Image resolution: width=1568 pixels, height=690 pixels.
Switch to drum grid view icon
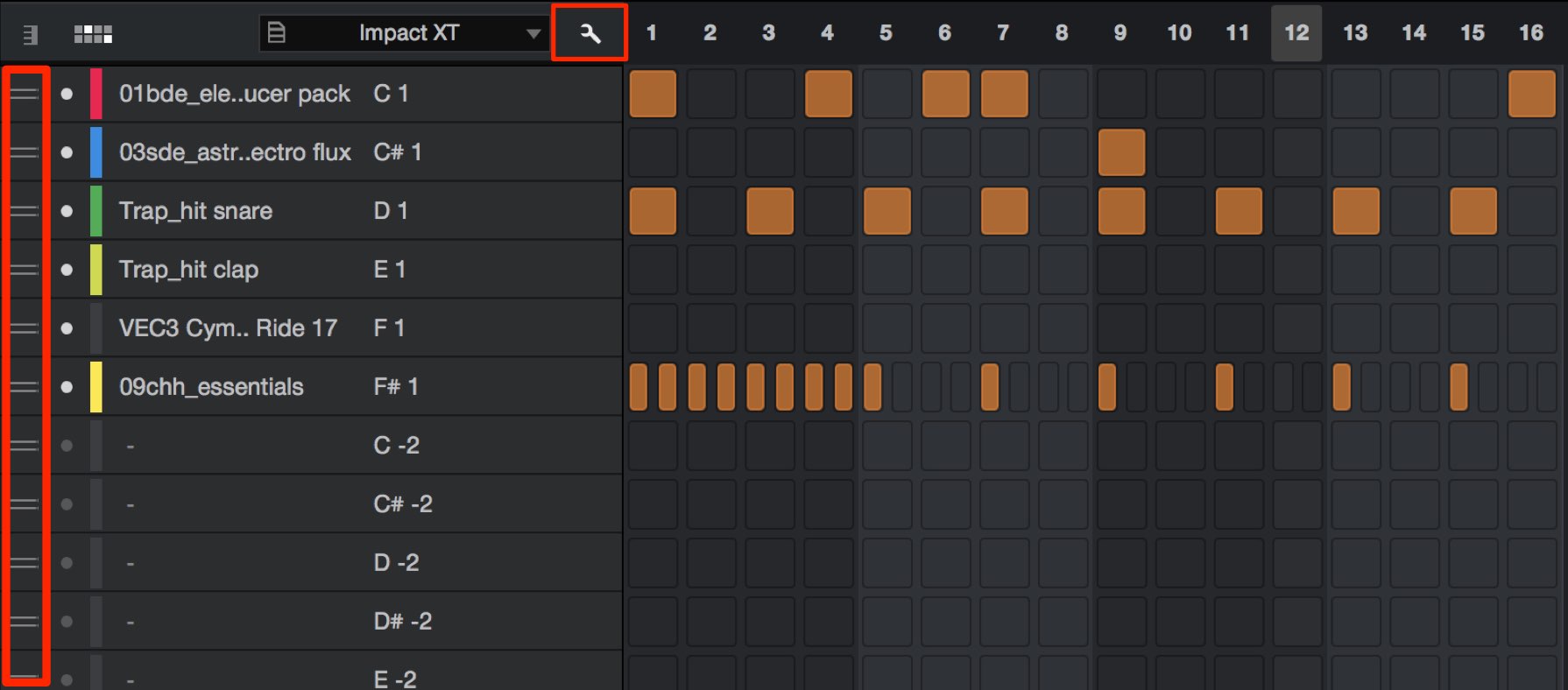pyautogui.click(x=93, y=34)
